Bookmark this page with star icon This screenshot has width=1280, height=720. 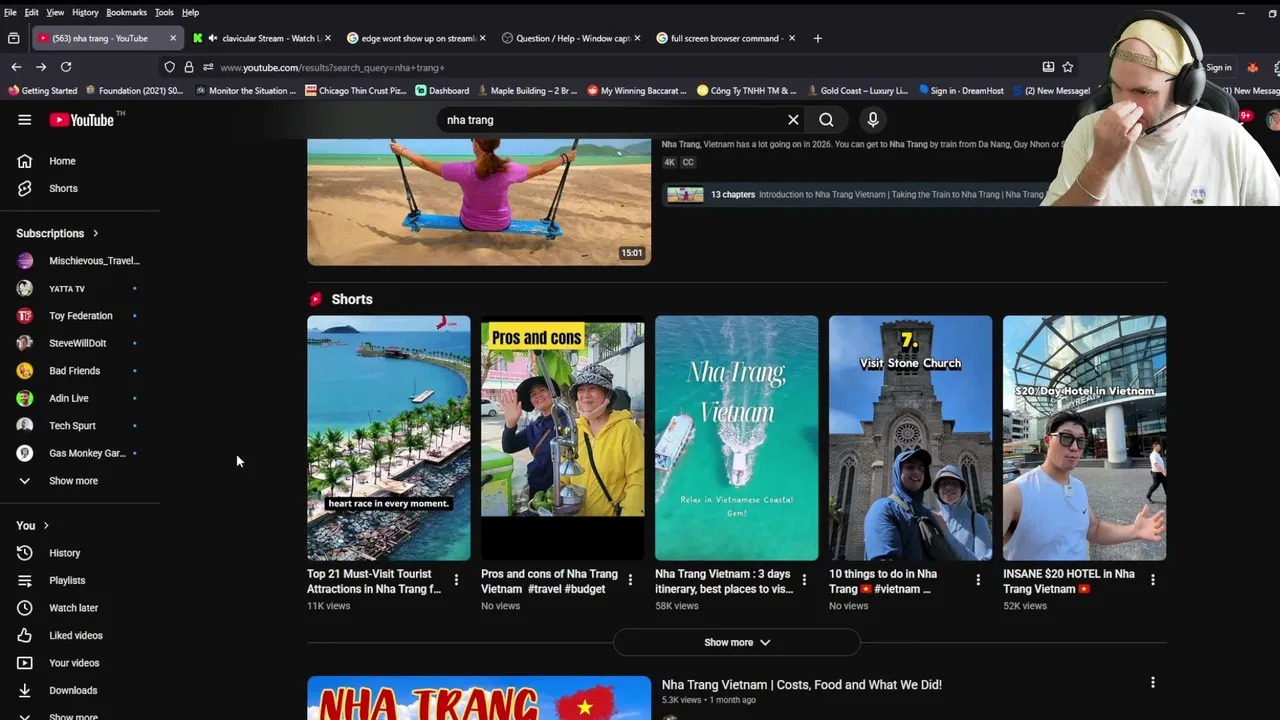(x=1068, y=67)
